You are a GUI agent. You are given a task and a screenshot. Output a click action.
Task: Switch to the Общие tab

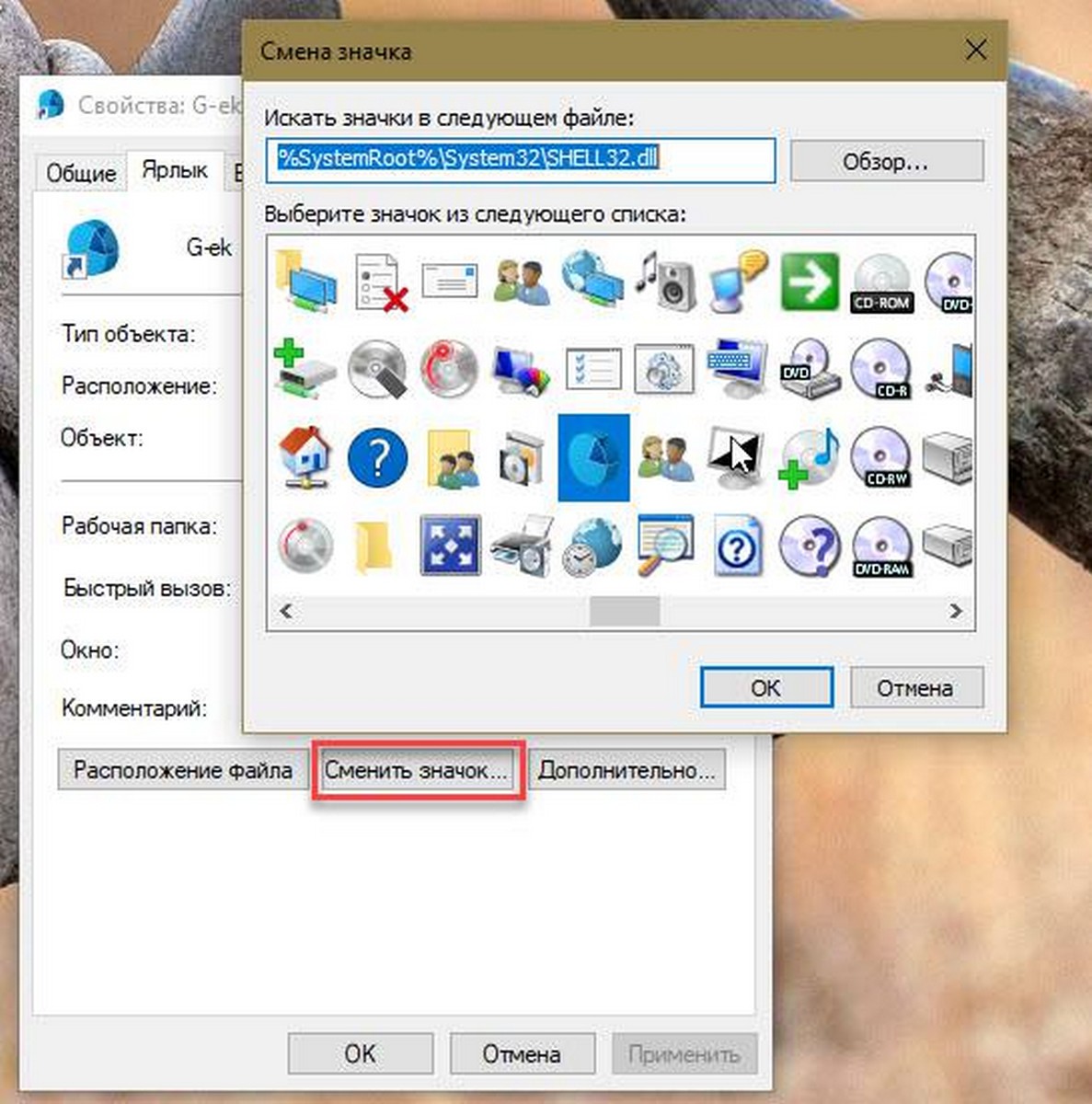click(81, 173)
